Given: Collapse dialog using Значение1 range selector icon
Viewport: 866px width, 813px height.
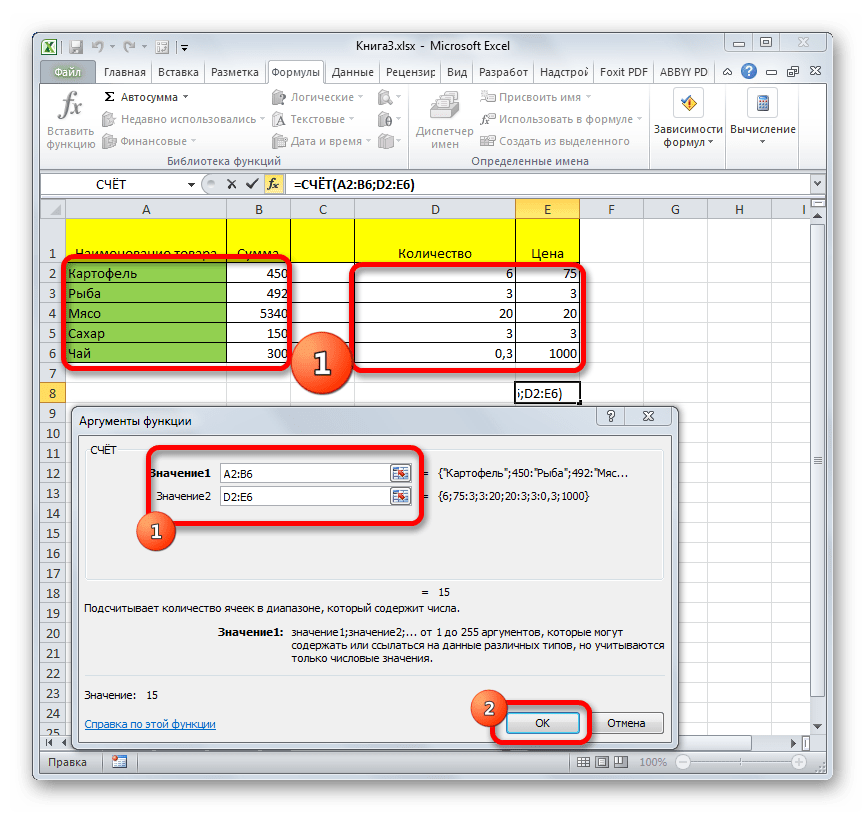Looking at the screenshot, I should coord(400,473).
